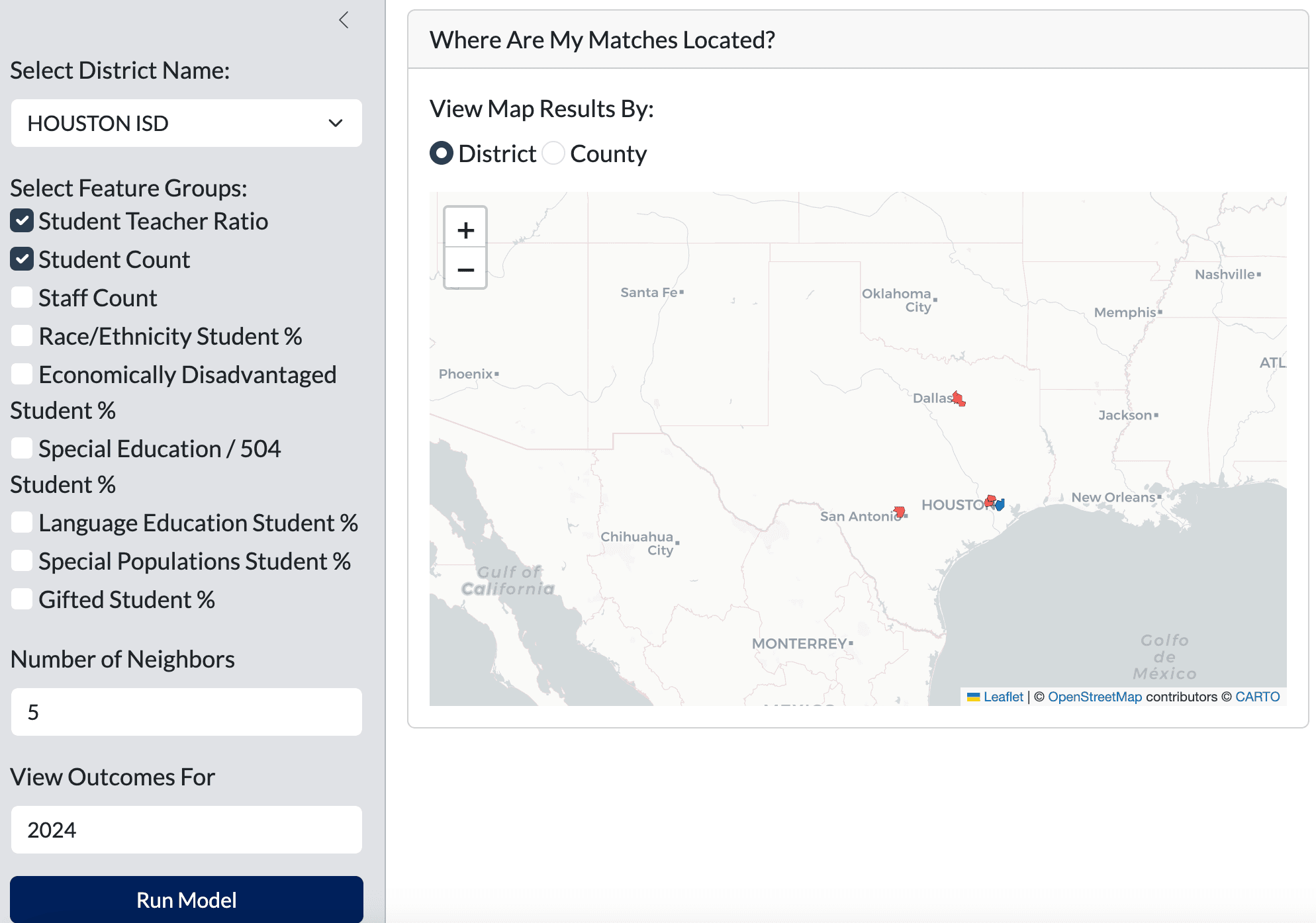Uncheck Student Count feature group
Image resolution: width=1316 pixels, height=923 pixels.
22,259
